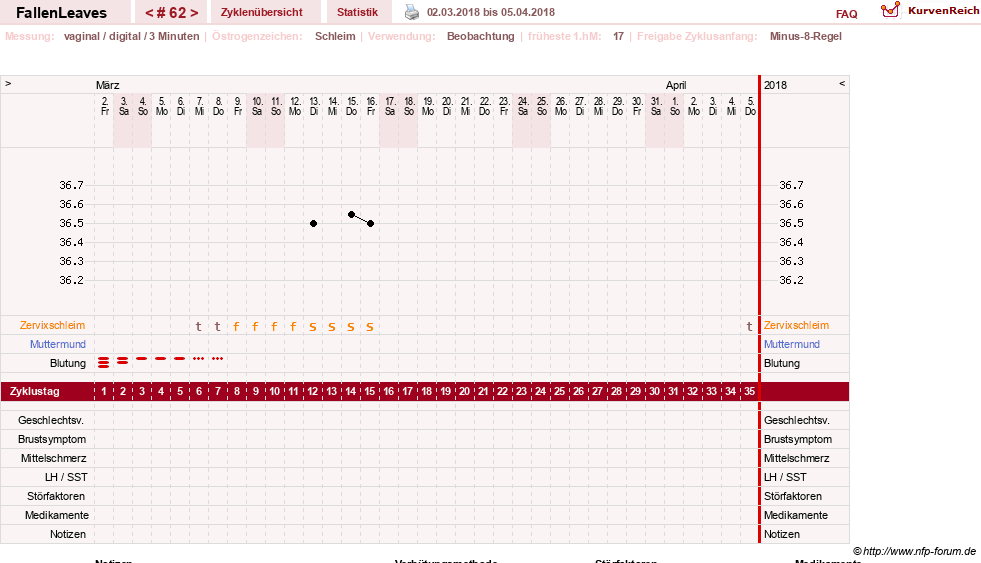Click the Notizen label right of the red line
Screen dimensions: 981x563
(x=781, y=534)
